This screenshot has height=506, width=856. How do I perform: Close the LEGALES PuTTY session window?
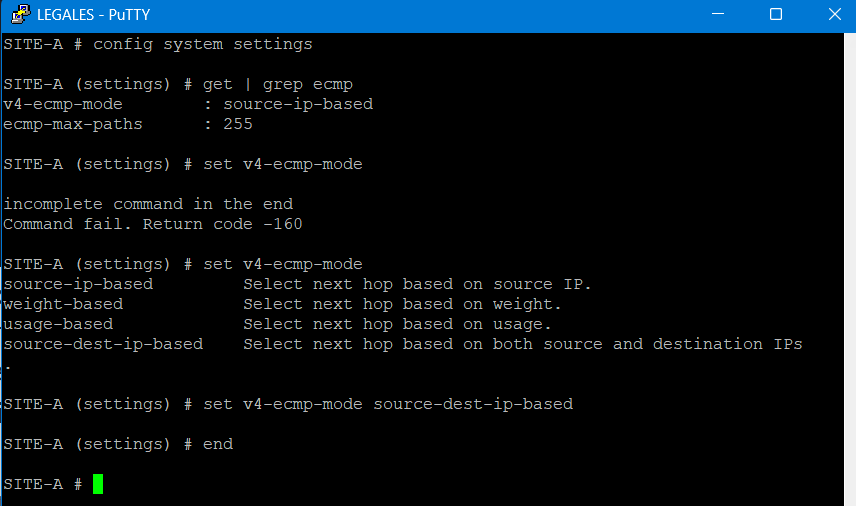tap(834, 15)
